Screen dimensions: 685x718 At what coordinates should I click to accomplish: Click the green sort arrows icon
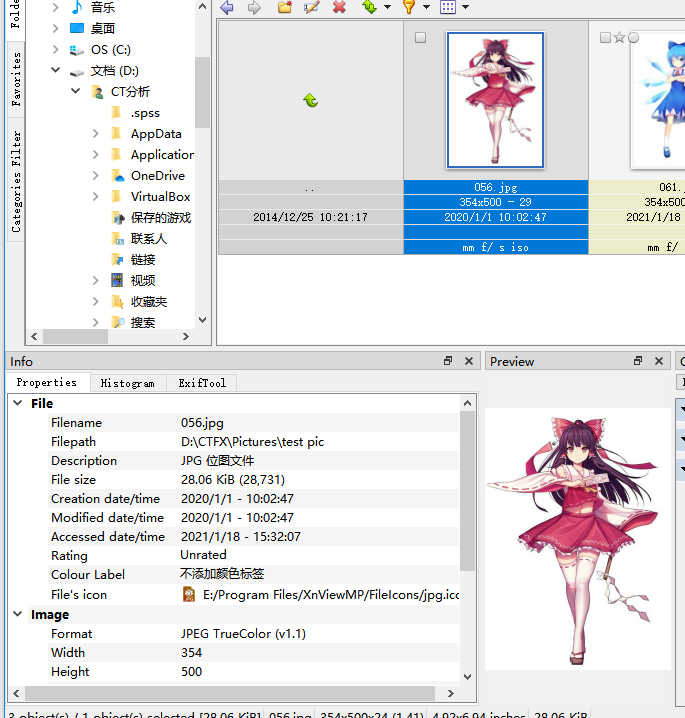click(x=369, y=7)
